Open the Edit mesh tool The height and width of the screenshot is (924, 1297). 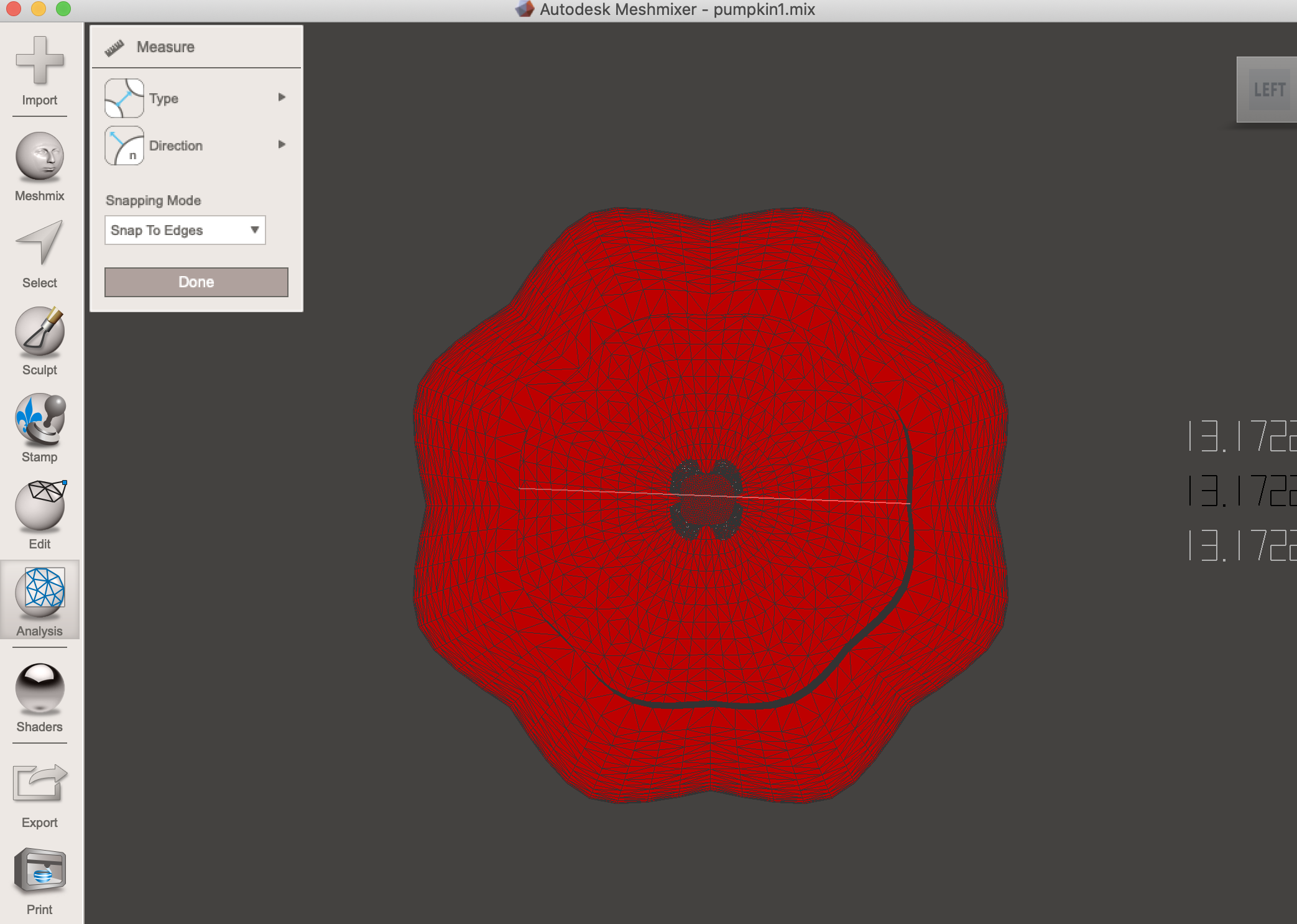coord(39,506)
